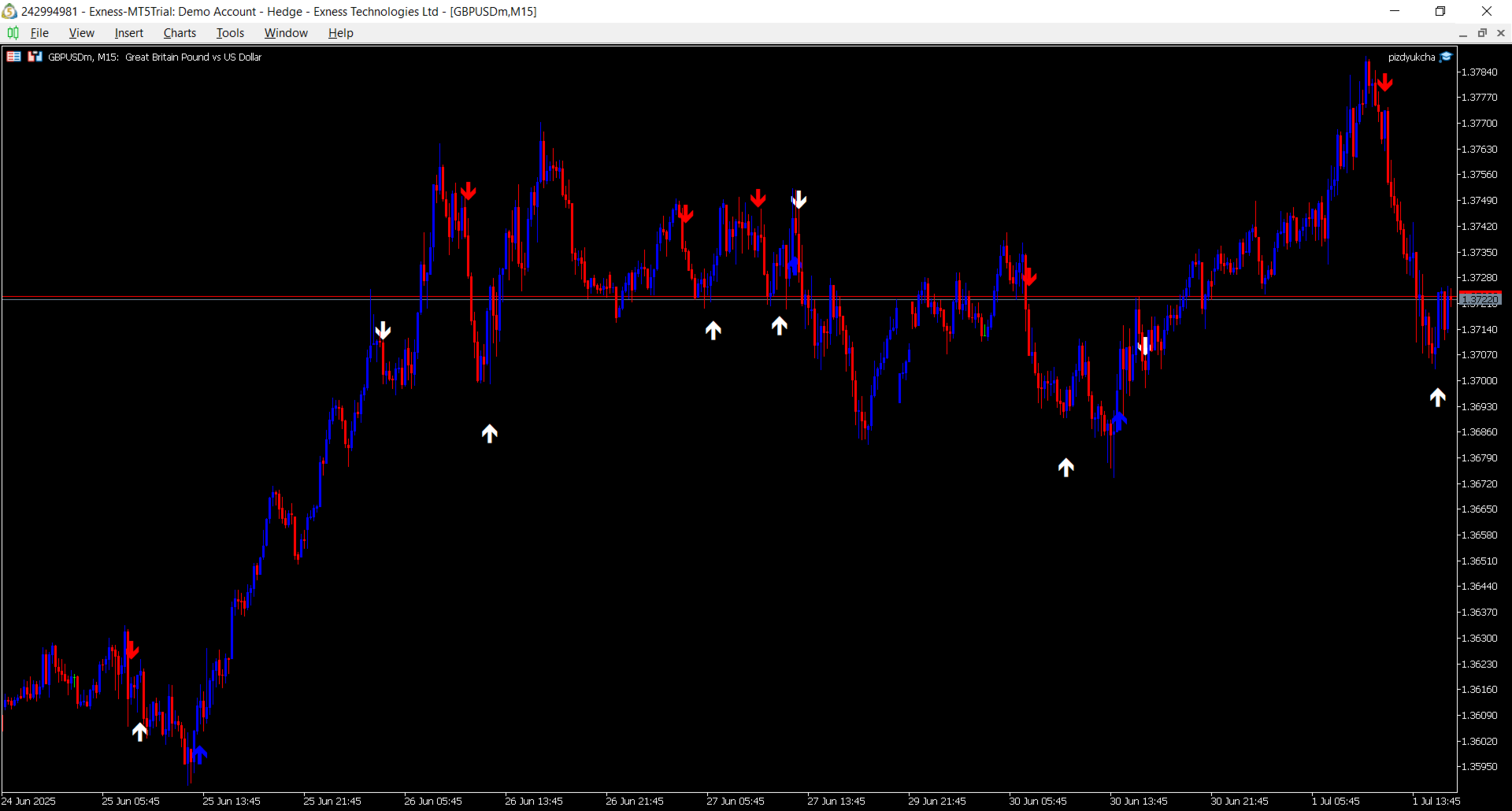Open the one-click trading panel icon

13,56
